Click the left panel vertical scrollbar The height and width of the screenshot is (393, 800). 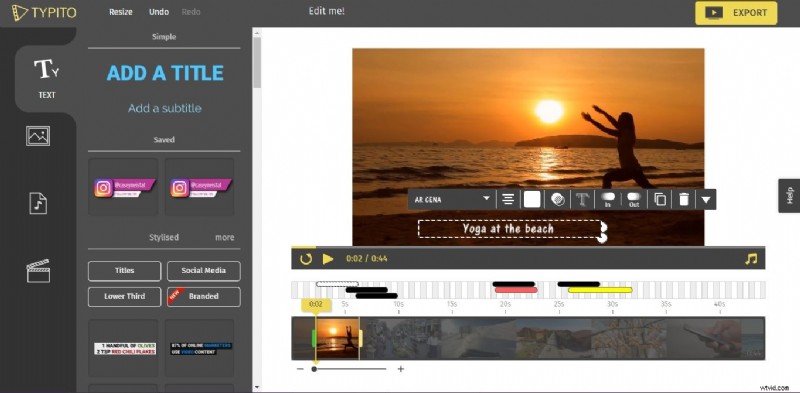[x=257, y=62]
